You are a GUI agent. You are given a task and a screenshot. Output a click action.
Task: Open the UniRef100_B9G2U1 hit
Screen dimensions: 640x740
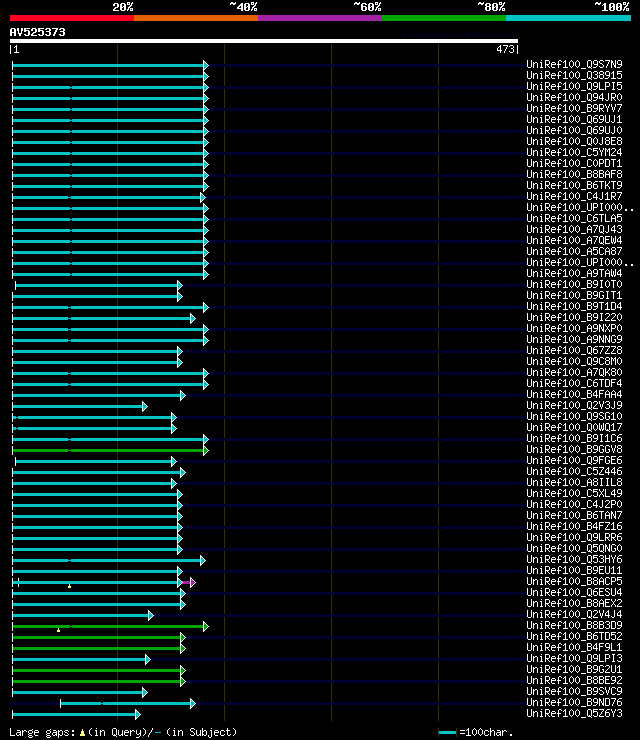[x=574, y=670]
